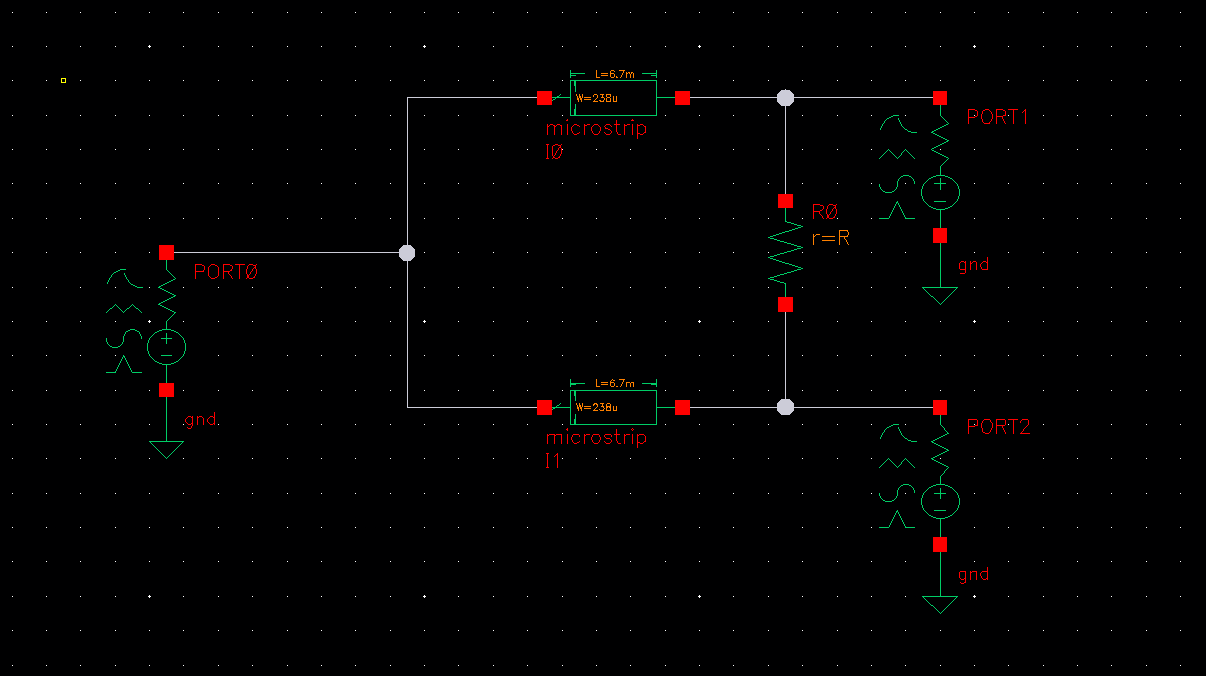1206x676 pixels.
Task: Click the I1 instance name label
Action: (553, 461)
